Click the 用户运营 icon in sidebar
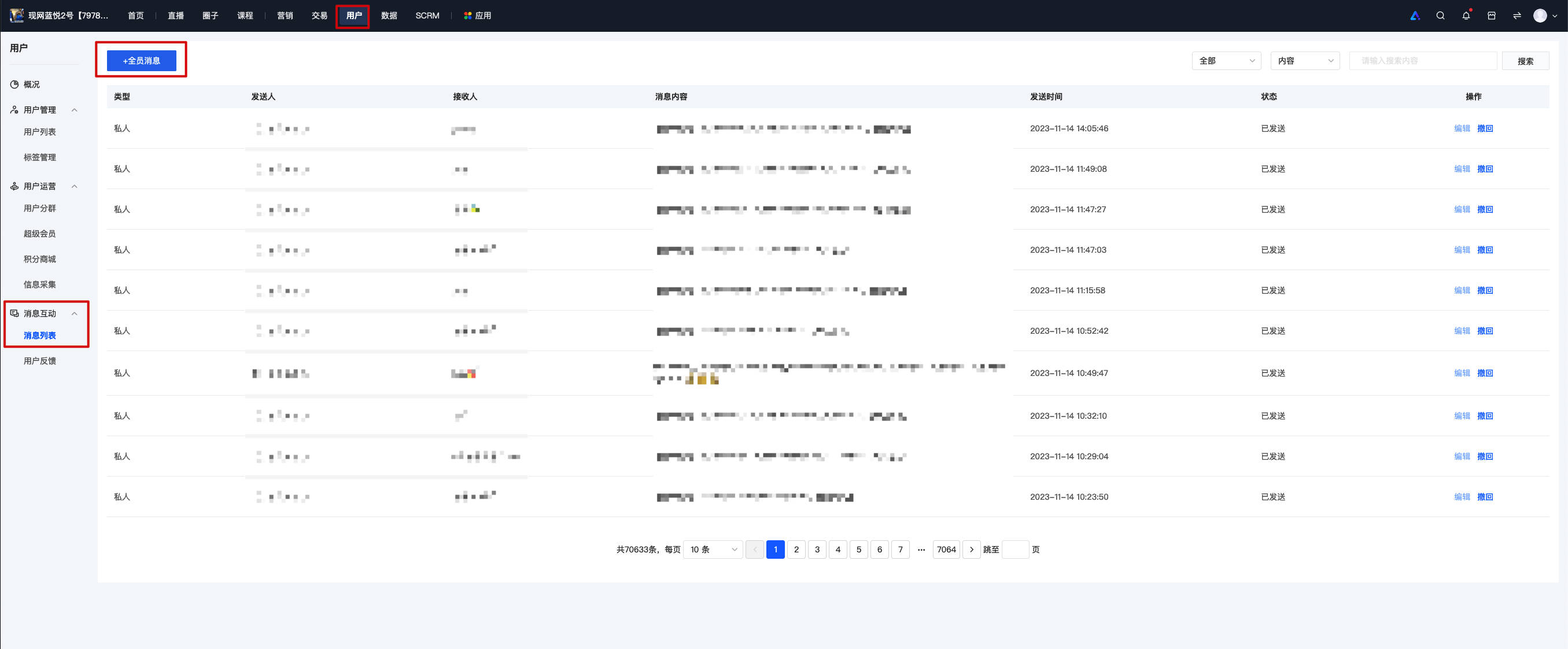This screenshot has height=649, width=1568. (x=14, y=186)
